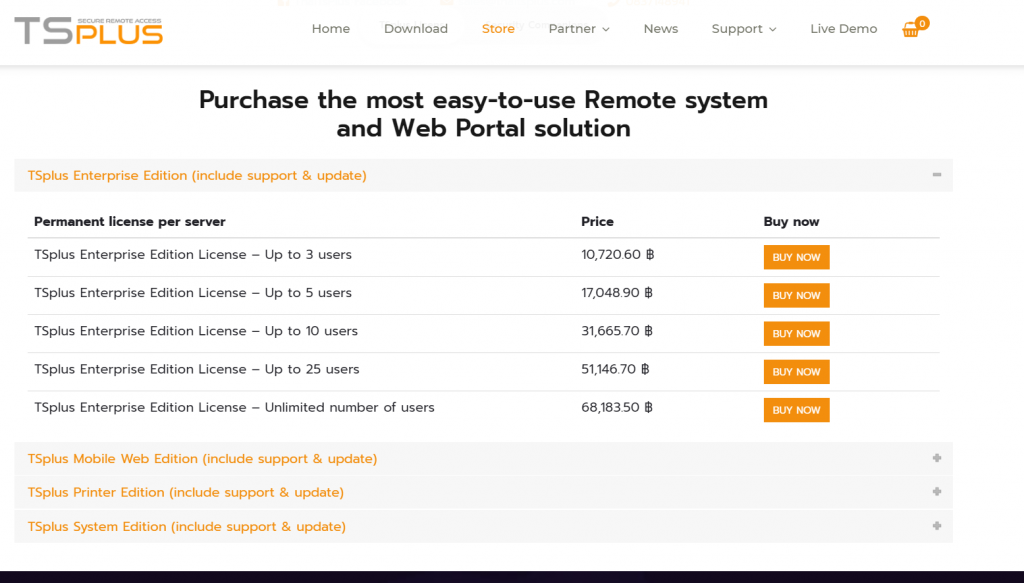The height and width of the screenshot is (583, 1024).
Task: Click TSplus Enterprise Edition heading text
Action: (x=197, y=176)
